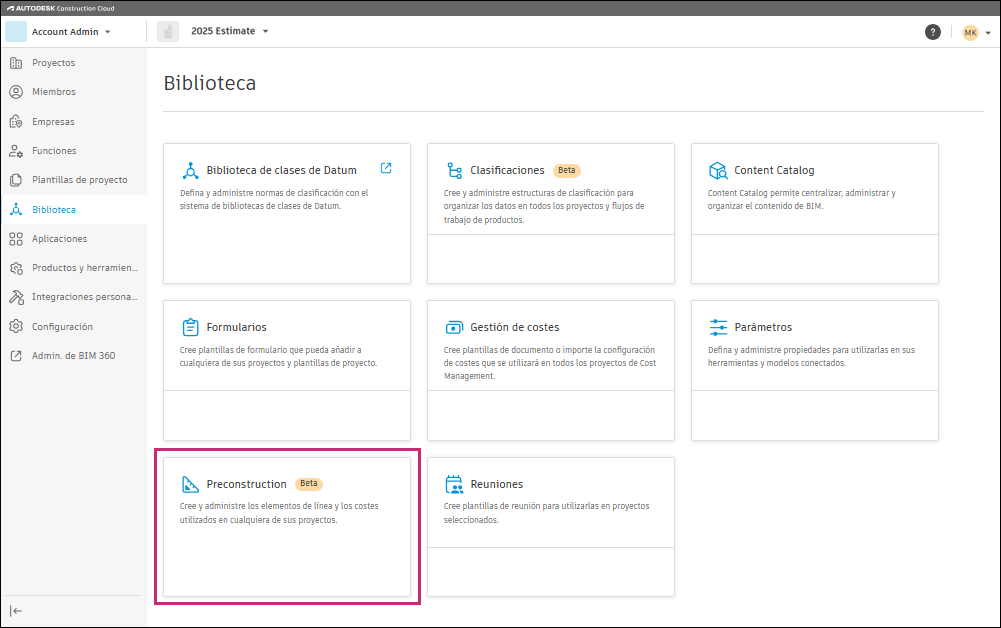The height and width of the screenshot is (628, 1001).
Task: Click the Datum class library card icon
Action: click(190, 170)
